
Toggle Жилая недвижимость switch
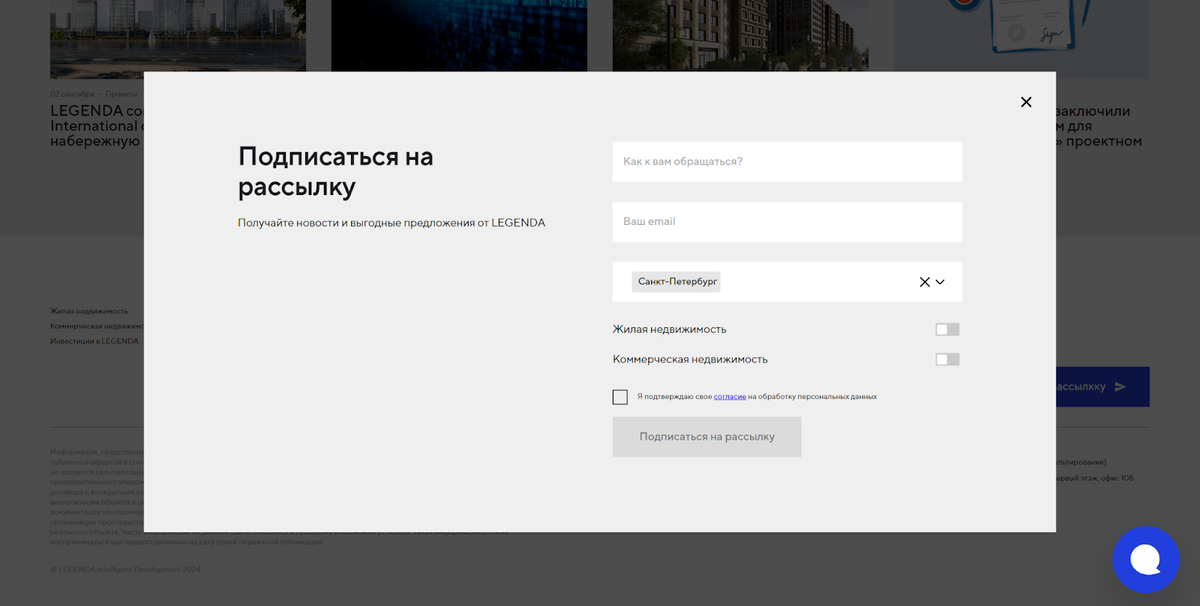pos(947,329)
